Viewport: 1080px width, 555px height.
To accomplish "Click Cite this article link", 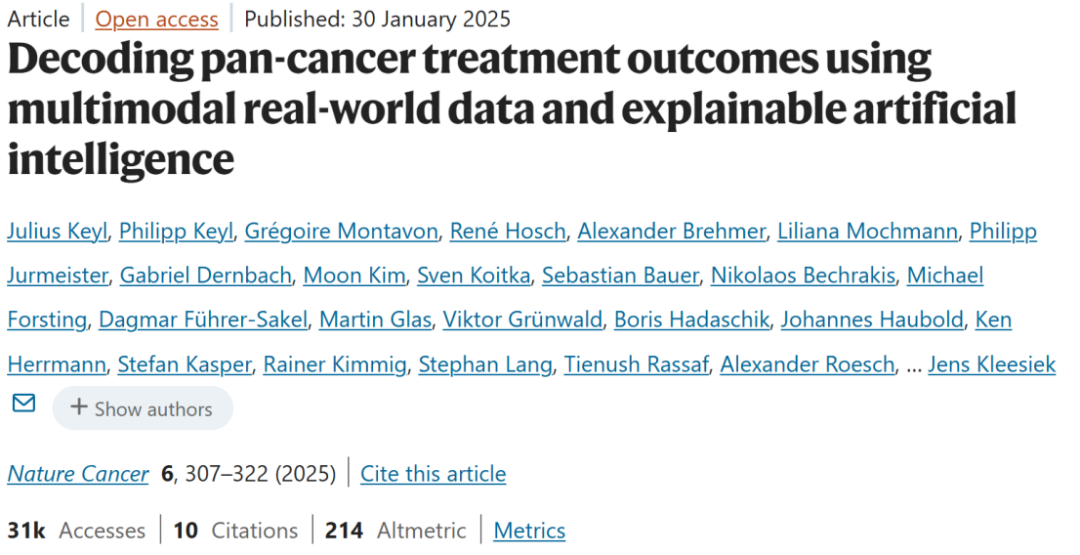I will [x=433, y=473].
